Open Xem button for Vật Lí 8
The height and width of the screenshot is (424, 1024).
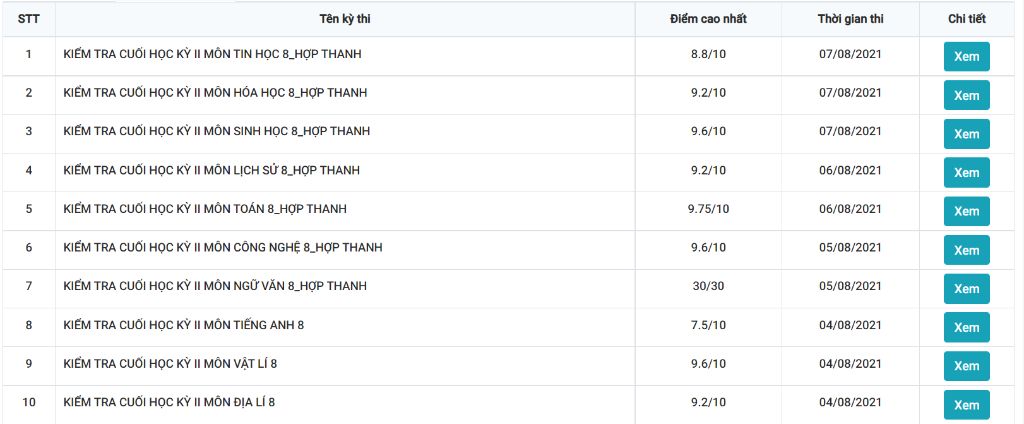pos(966,366)
